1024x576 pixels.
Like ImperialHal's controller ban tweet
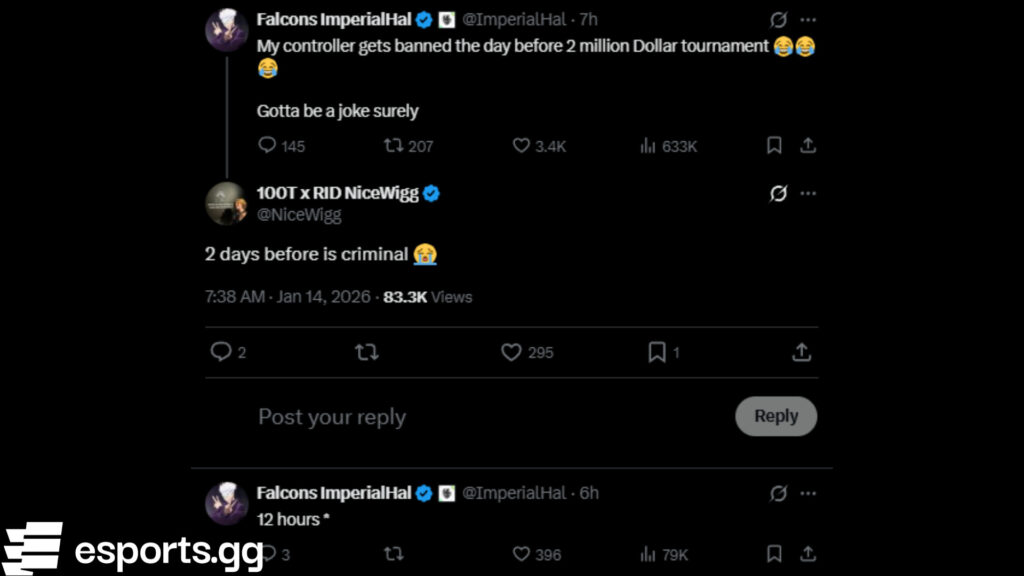click(x=521, y=146)
